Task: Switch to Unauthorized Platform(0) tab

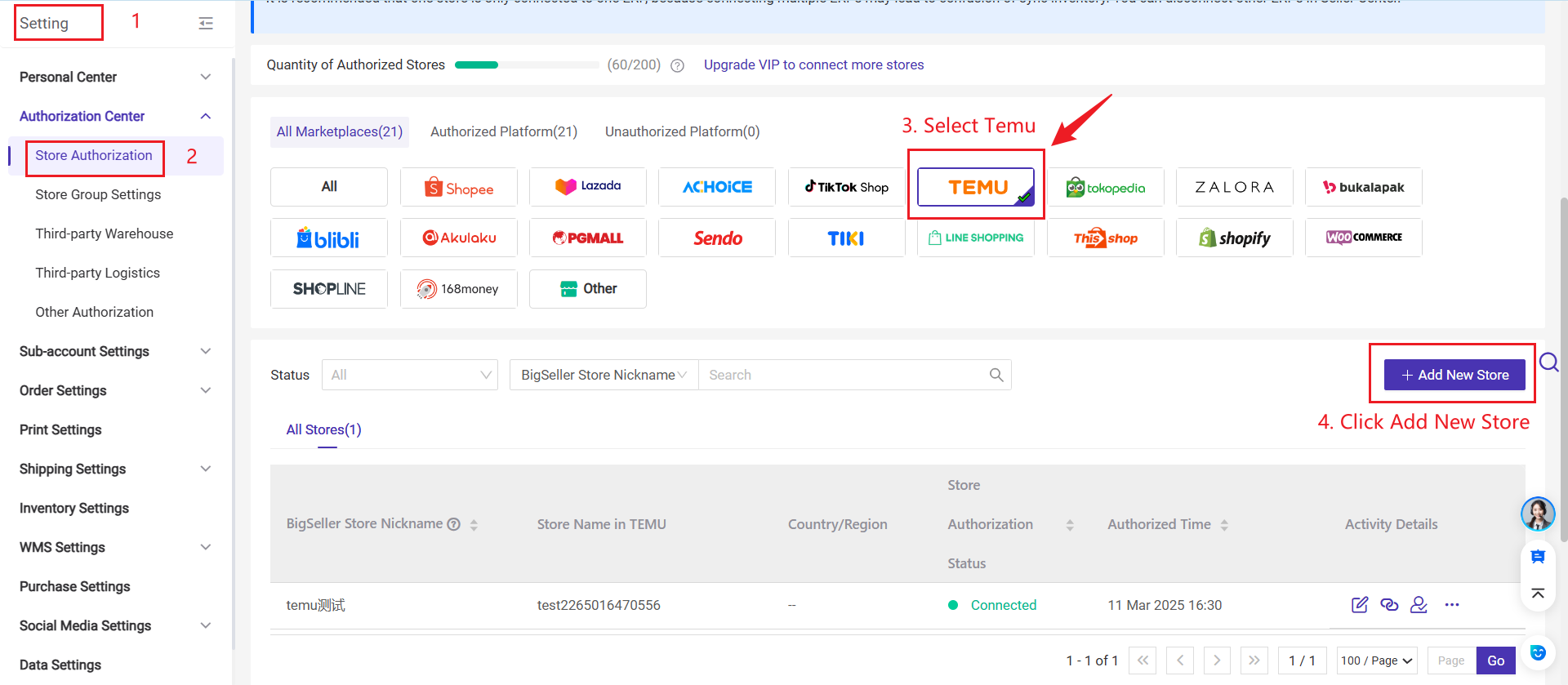Action: [682, 131]
